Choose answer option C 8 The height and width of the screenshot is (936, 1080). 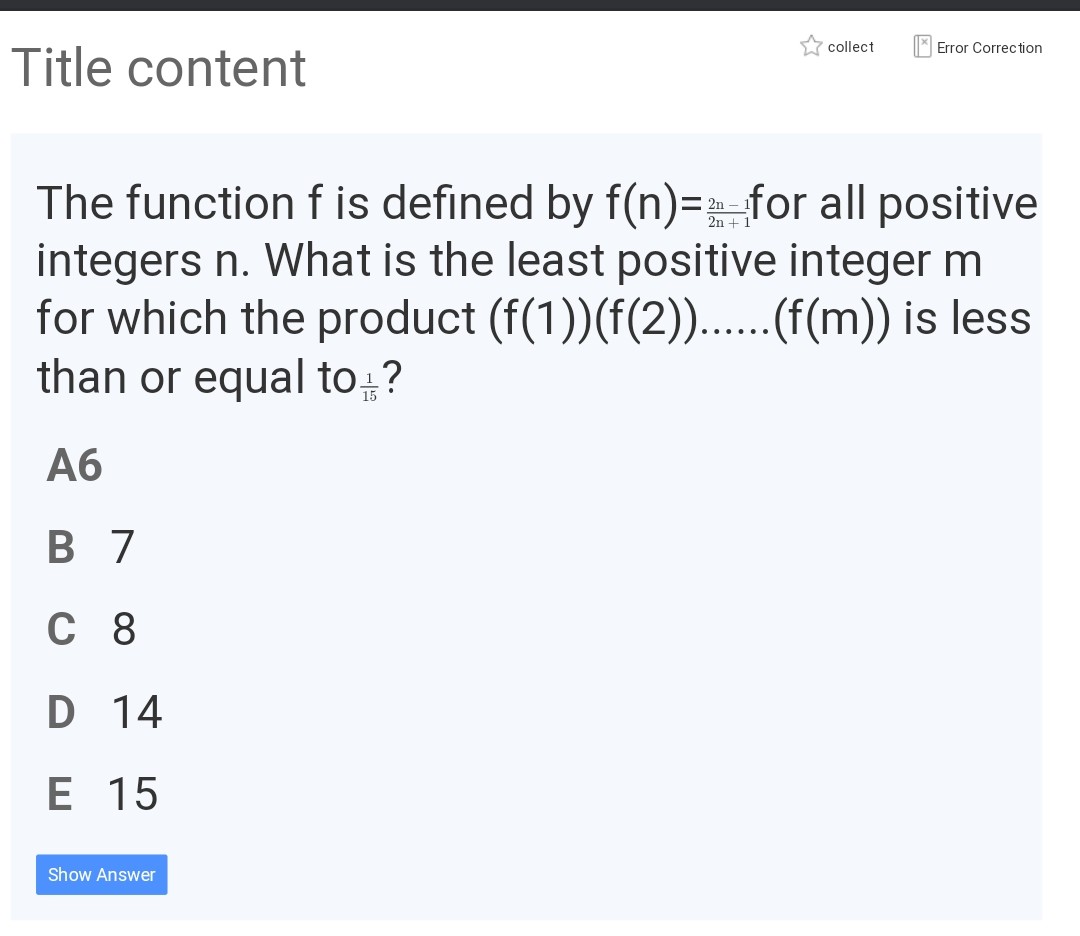pos(91,629)
